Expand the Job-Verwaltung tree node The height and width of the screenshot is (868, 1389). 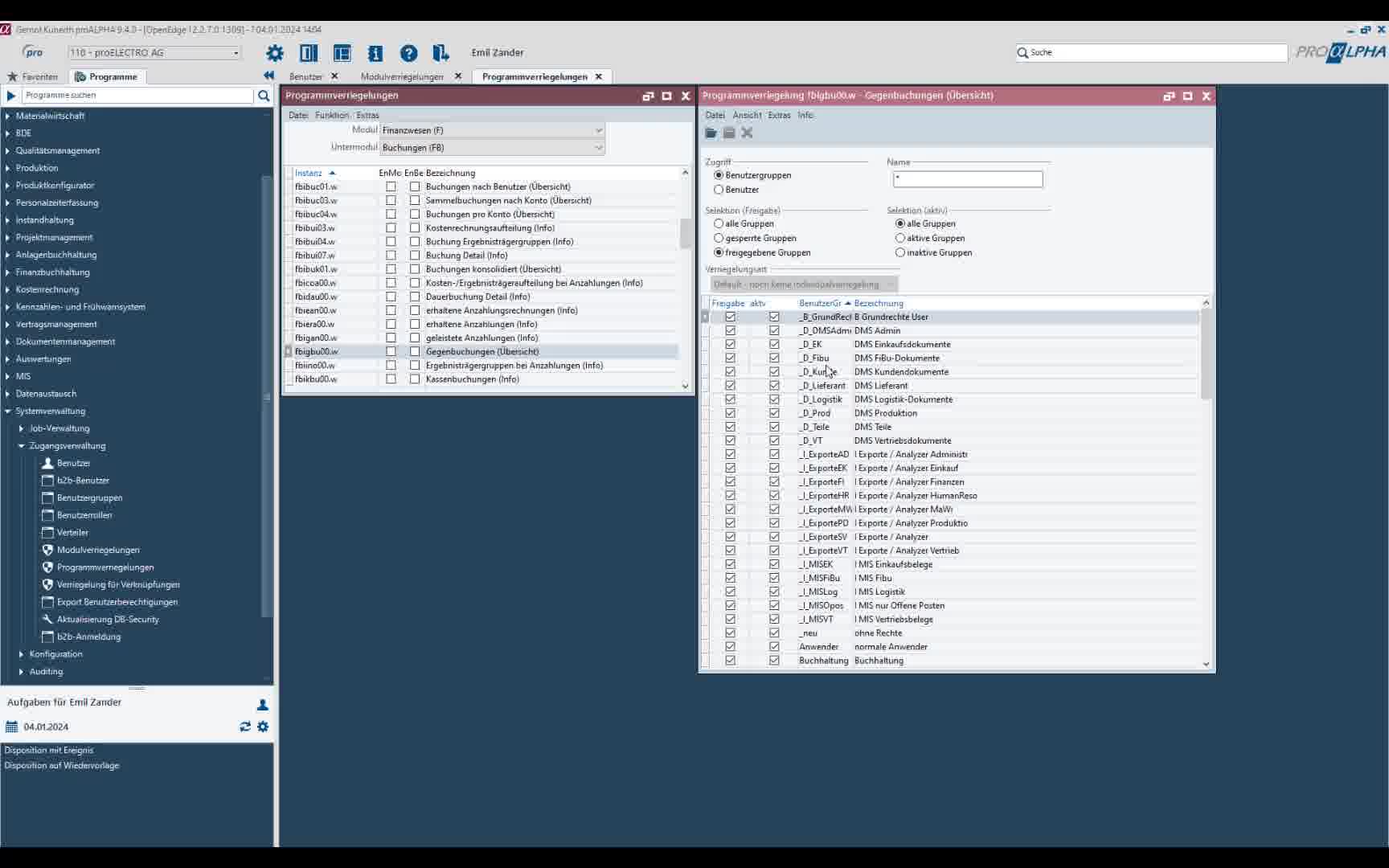pos(21,428)
